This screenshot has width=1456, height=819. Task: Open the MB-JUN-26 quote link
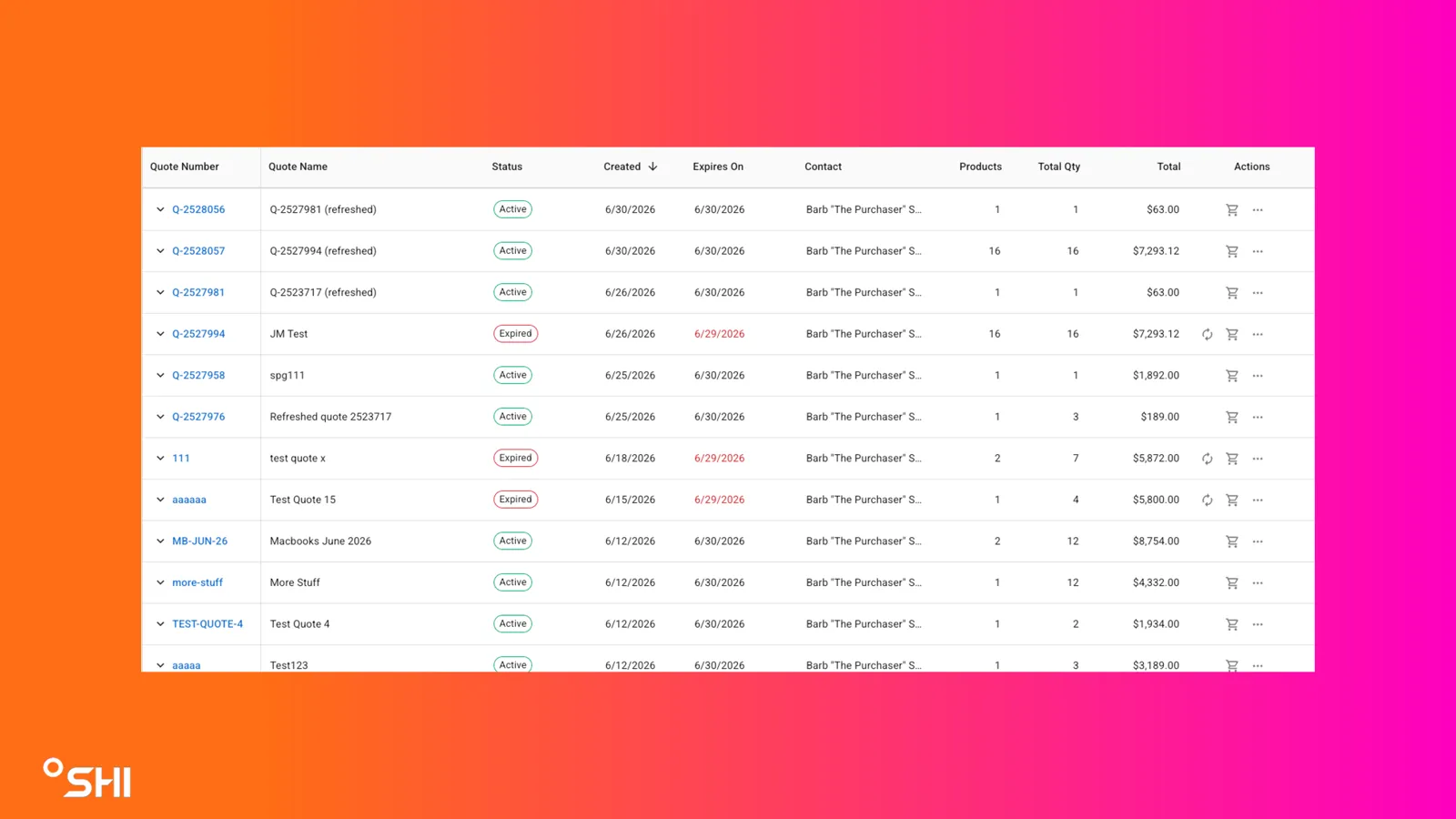tap(200, 541)
